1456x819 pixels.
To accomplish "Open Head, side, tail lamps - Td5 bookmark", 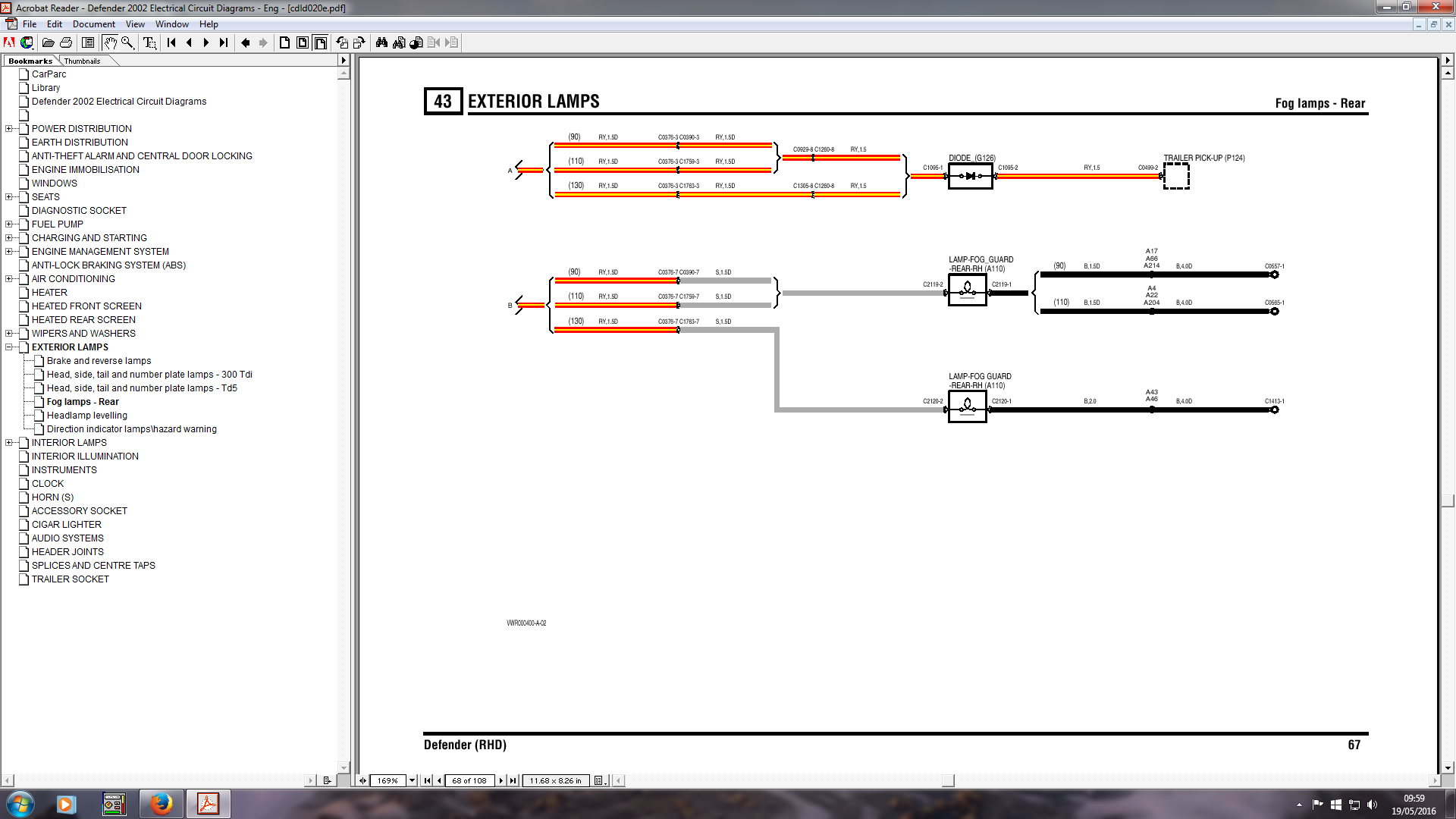I will pyautogui.click(x=142, y=388).
